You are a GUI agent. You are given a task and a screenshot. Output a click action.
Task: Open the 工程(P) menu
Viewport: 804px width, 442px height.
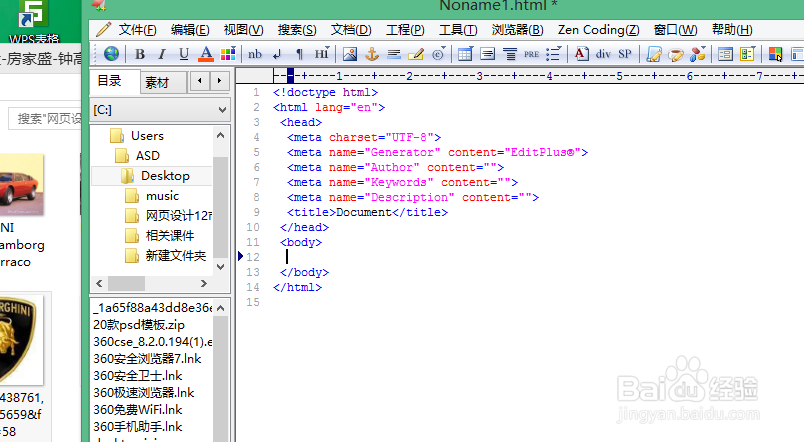[405, 30]
